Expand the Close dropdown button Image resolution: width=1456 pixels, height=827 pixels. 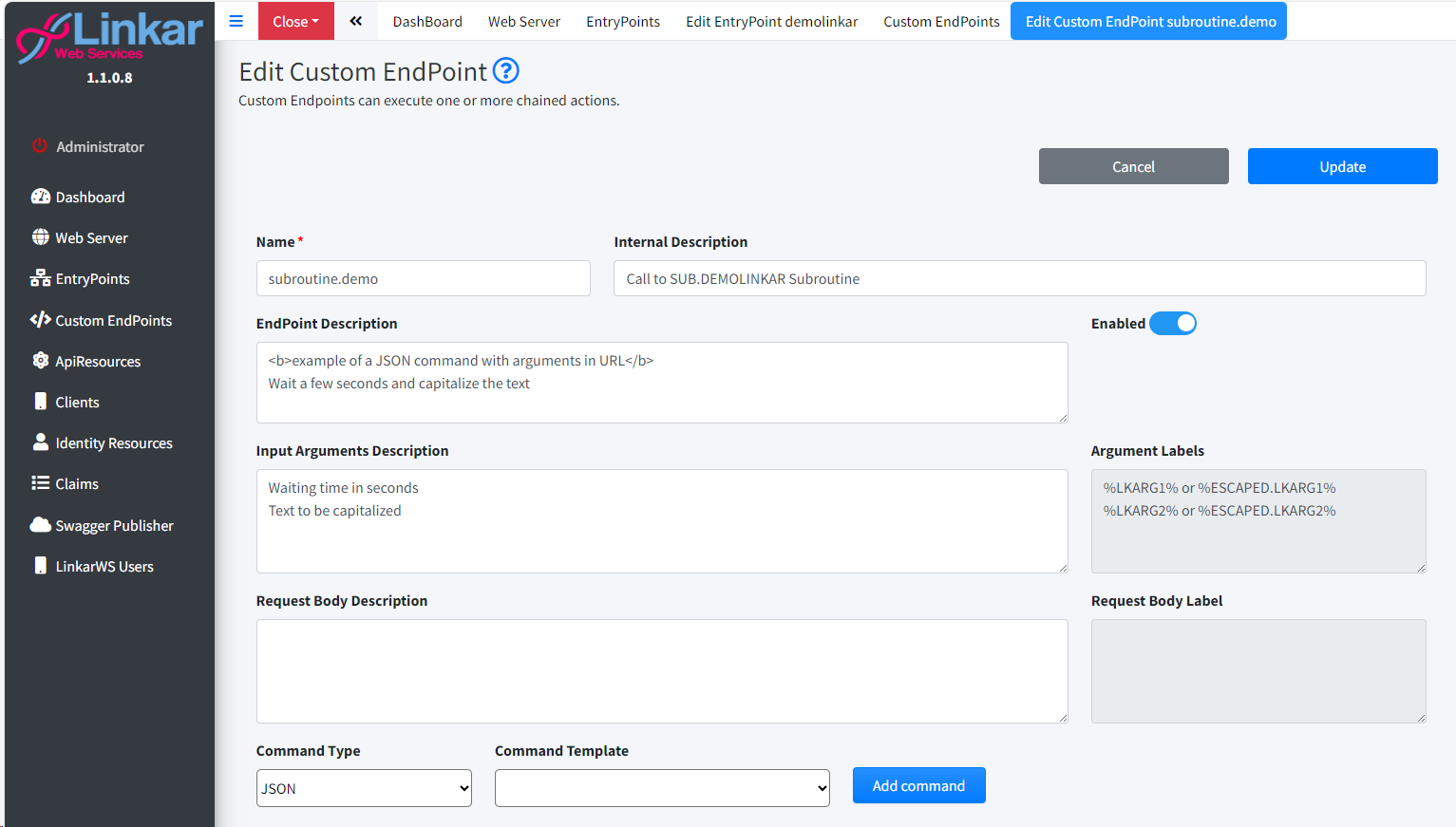click(x=295, y=21)
